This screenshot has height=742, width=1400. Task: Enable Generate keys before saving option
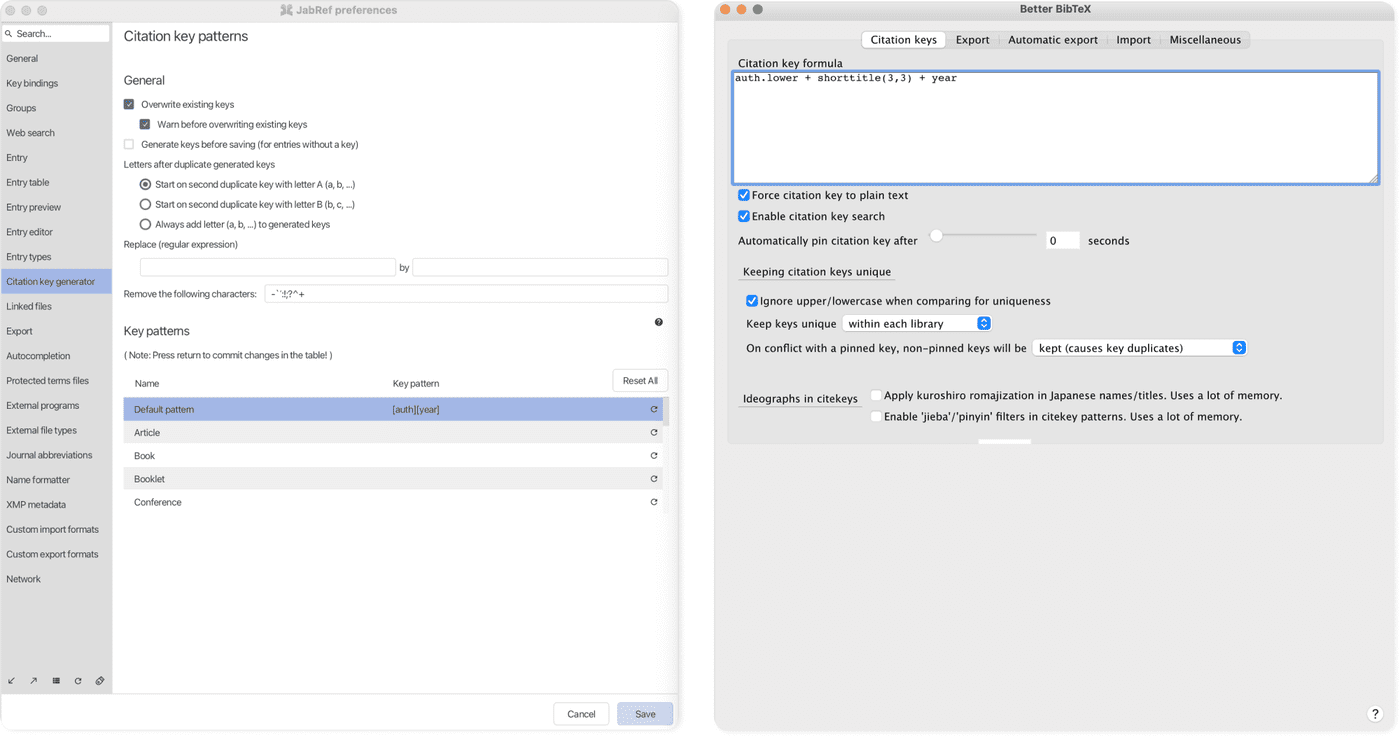click(128, 143)
